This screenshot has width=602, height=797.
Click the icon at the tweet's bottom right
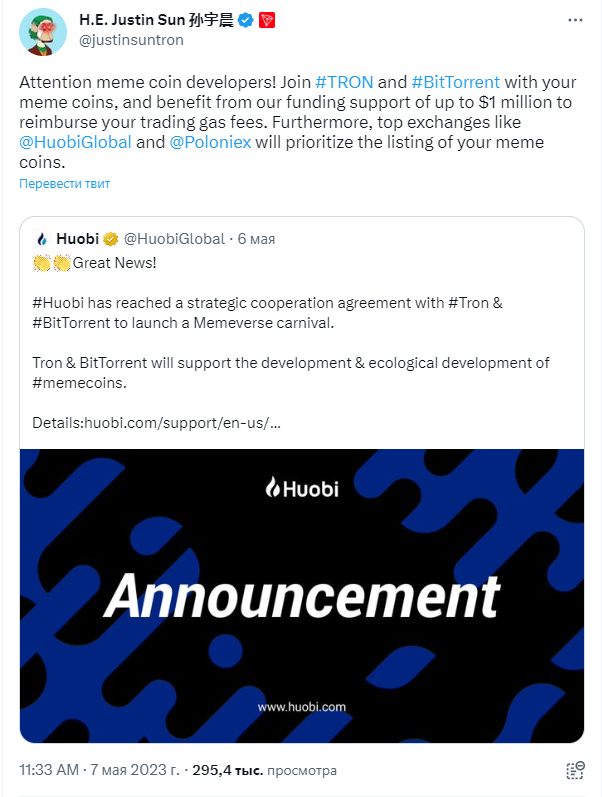tap(575, 771)
